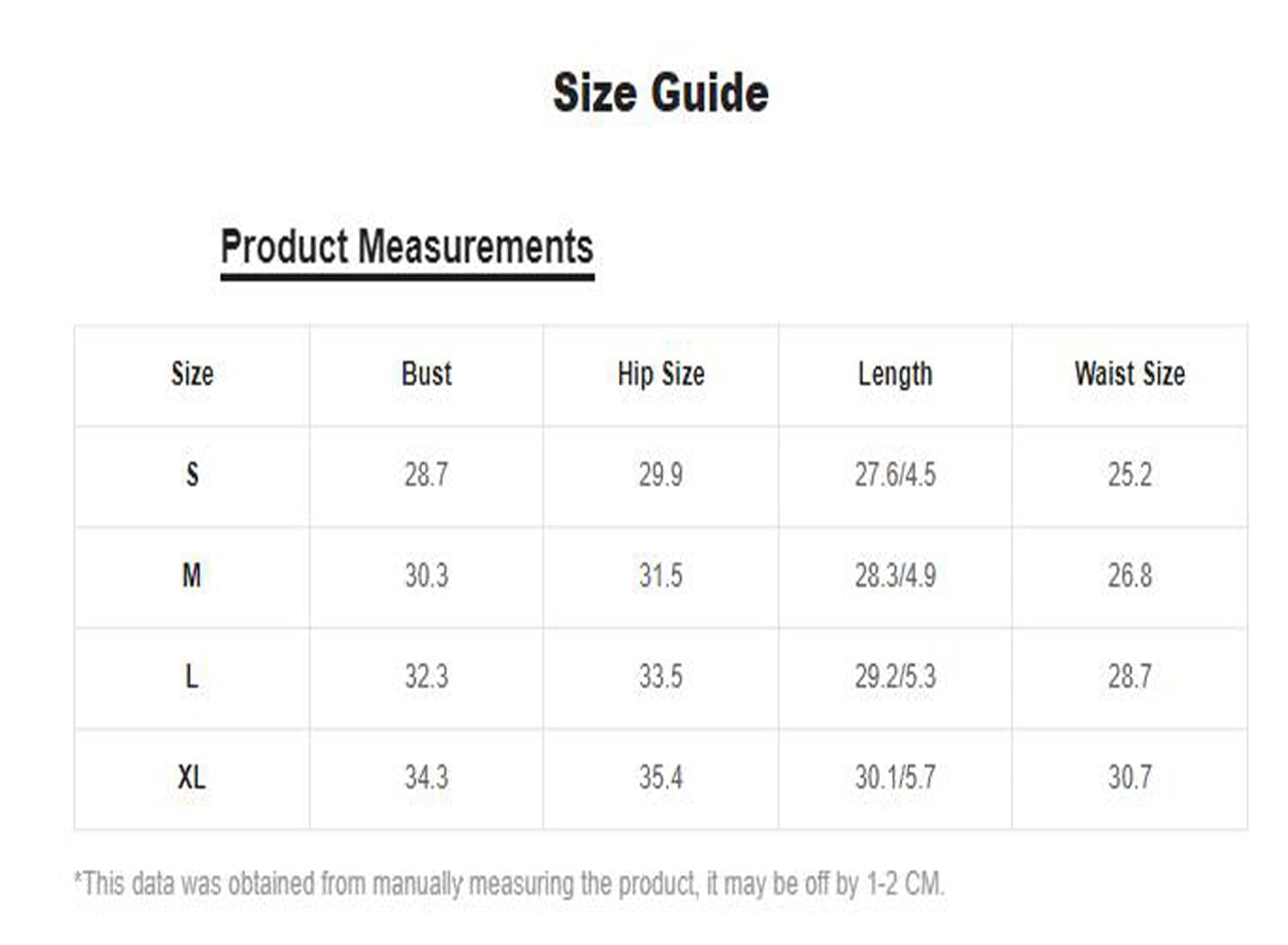This screenshot has height=945, width=1288.
Task: Click the Length column header
Action: click(895, 374)
